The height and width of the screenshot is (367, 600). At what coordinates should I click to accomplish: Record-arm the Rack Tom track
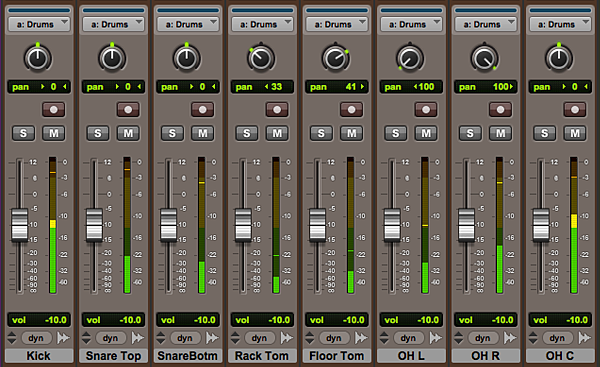[x=277, y=110]
